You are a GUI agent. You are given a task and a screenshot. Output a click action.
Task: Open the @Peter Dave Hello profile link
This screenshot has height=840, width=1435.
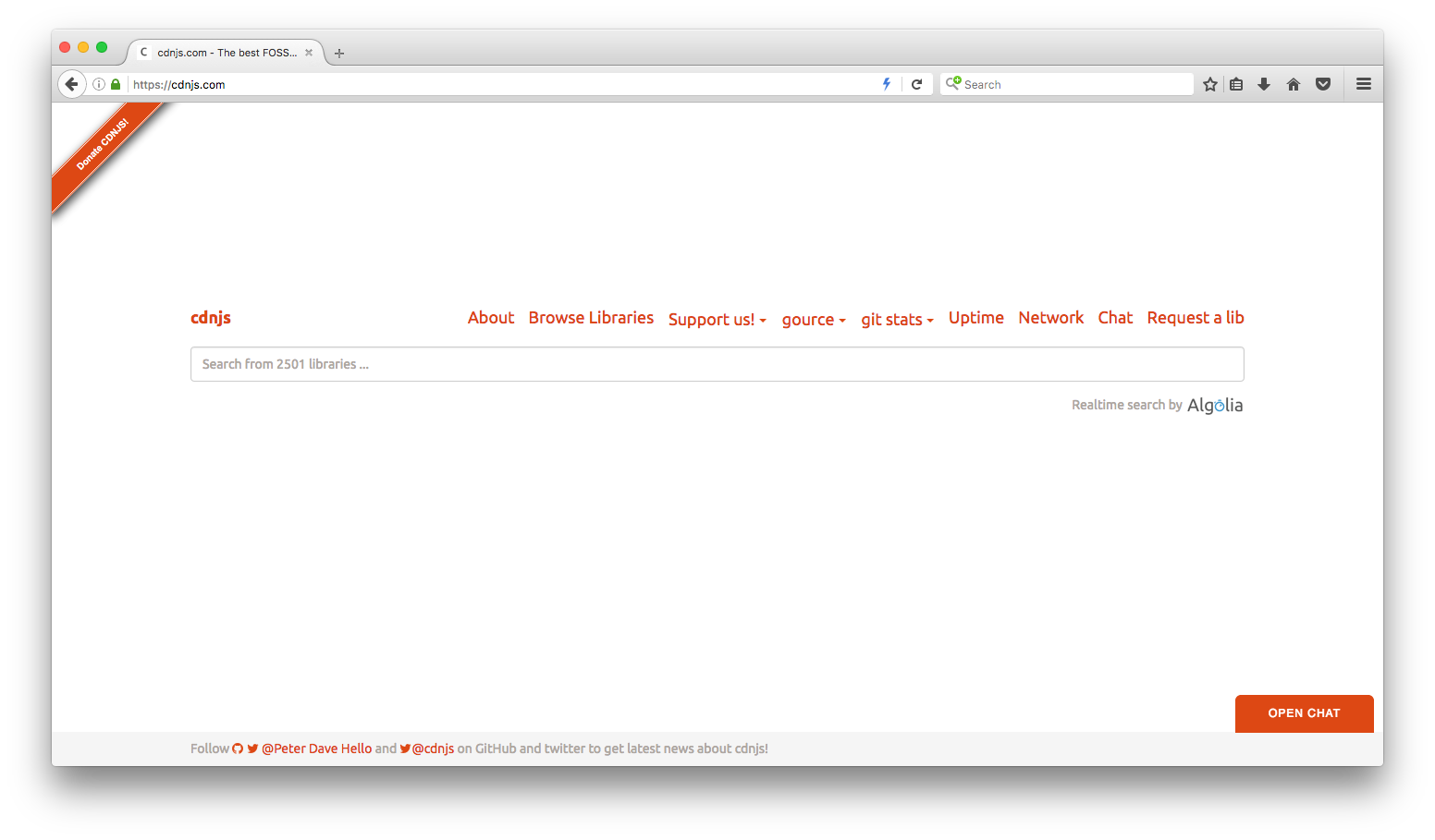coord(316,749)
